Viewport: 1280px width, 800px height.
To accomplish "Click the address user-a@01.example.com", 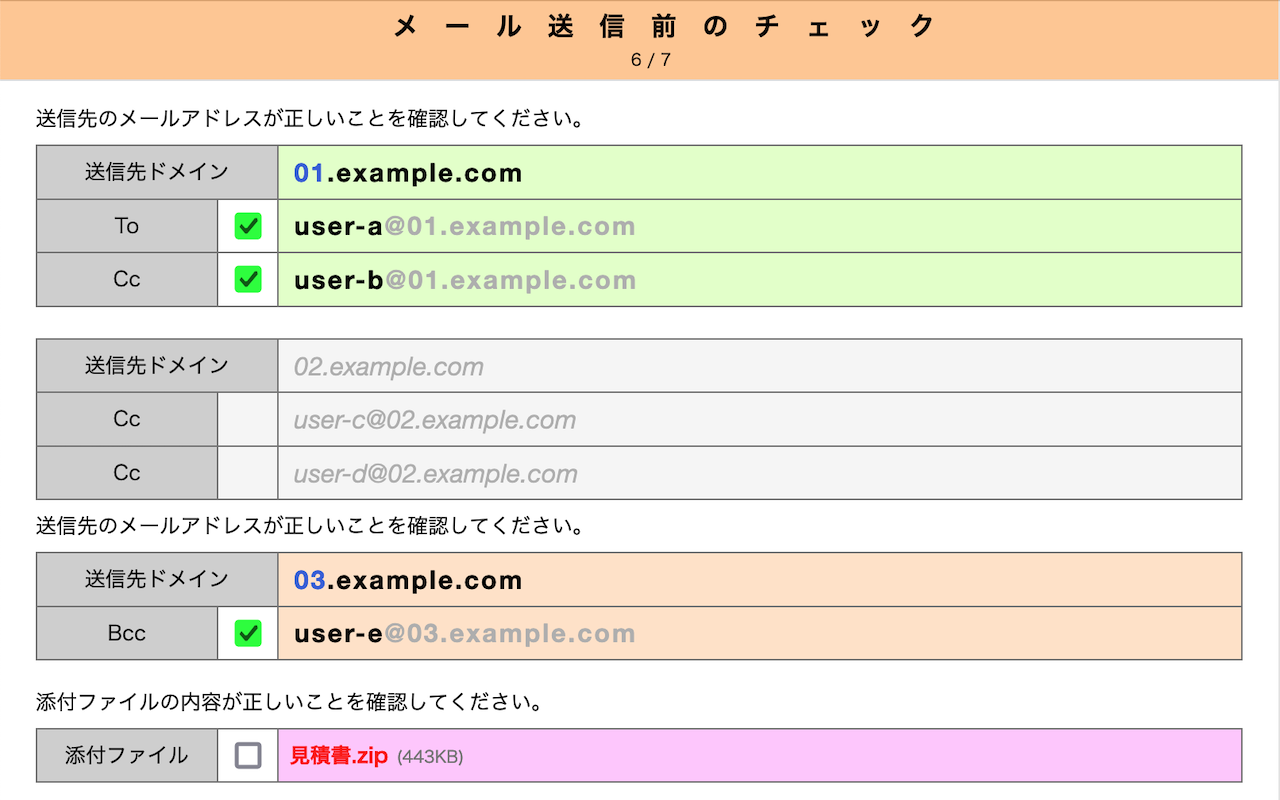I will point(464,226).
